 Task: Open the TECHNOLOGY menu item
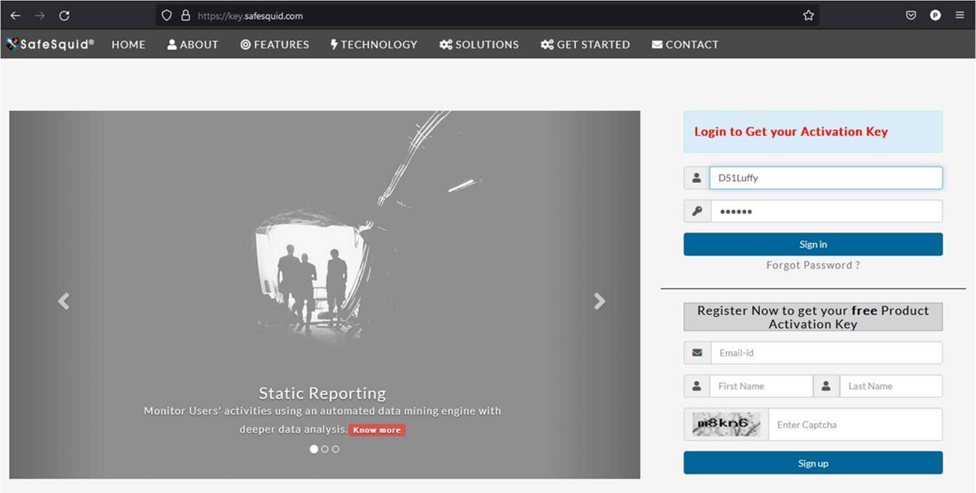[374, 45]
